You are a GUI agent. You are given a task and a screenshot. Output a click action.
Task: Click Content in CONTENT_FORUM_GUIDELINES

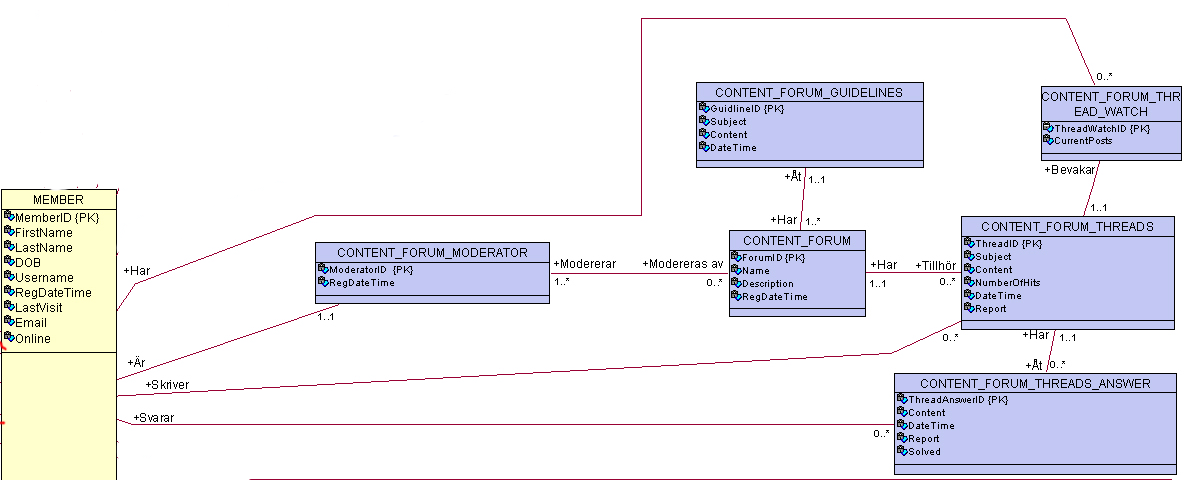[729, 135]
